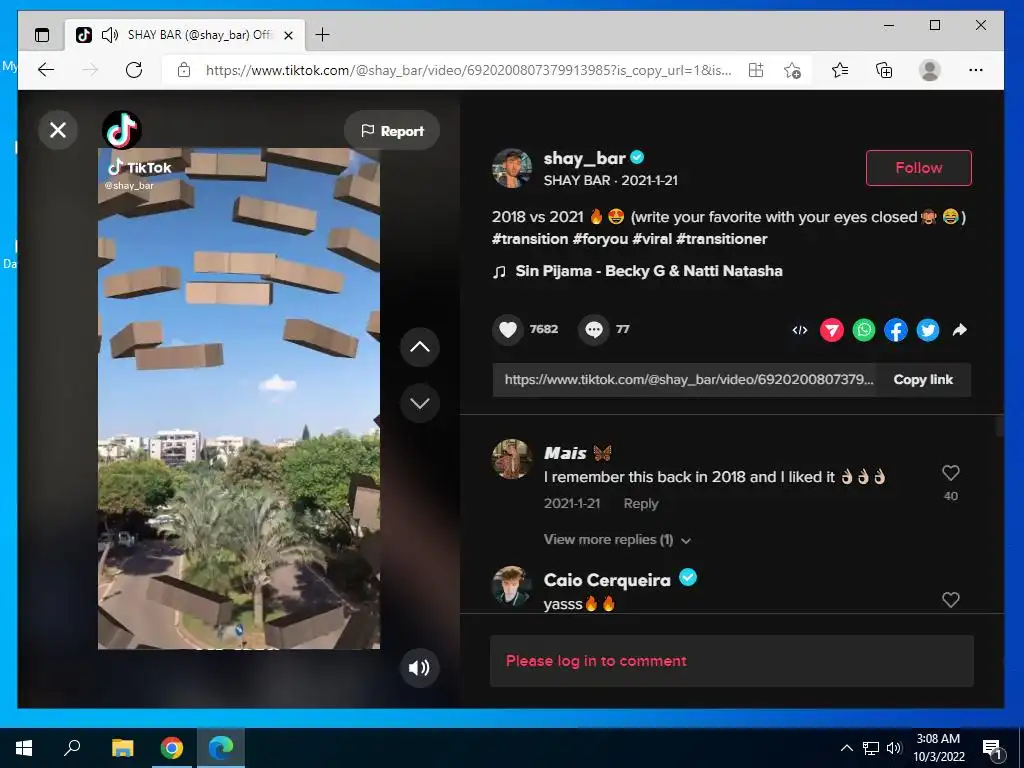Open the #transitioner hashtag
The width and height of the screenshot is (1024, 768).
721,239
